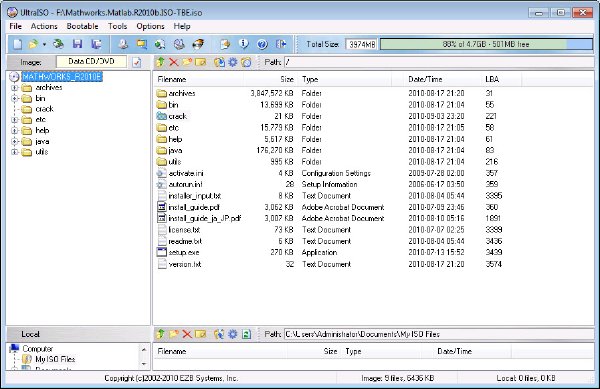The image size is (600, 389).
Task: Open the recent files arrow beside Open
Action: point(44,45)
